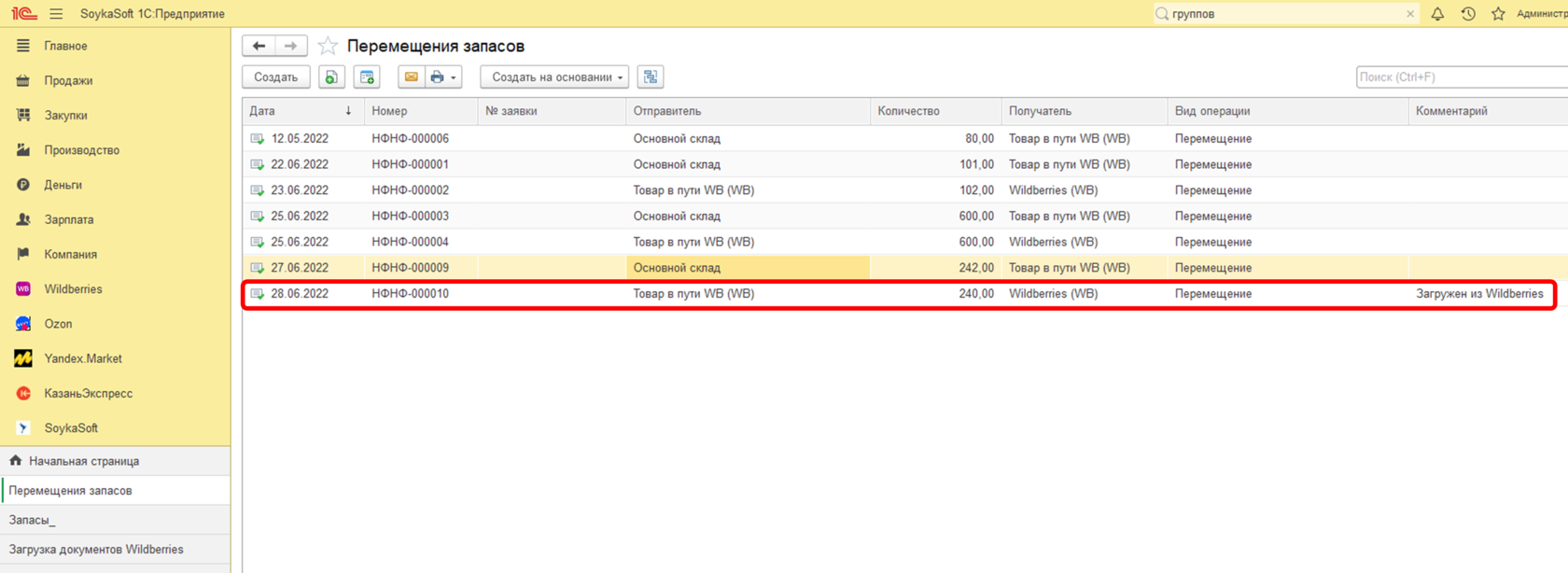
Task: Sort by № заявки column header
Action: [x=552, y=111]
